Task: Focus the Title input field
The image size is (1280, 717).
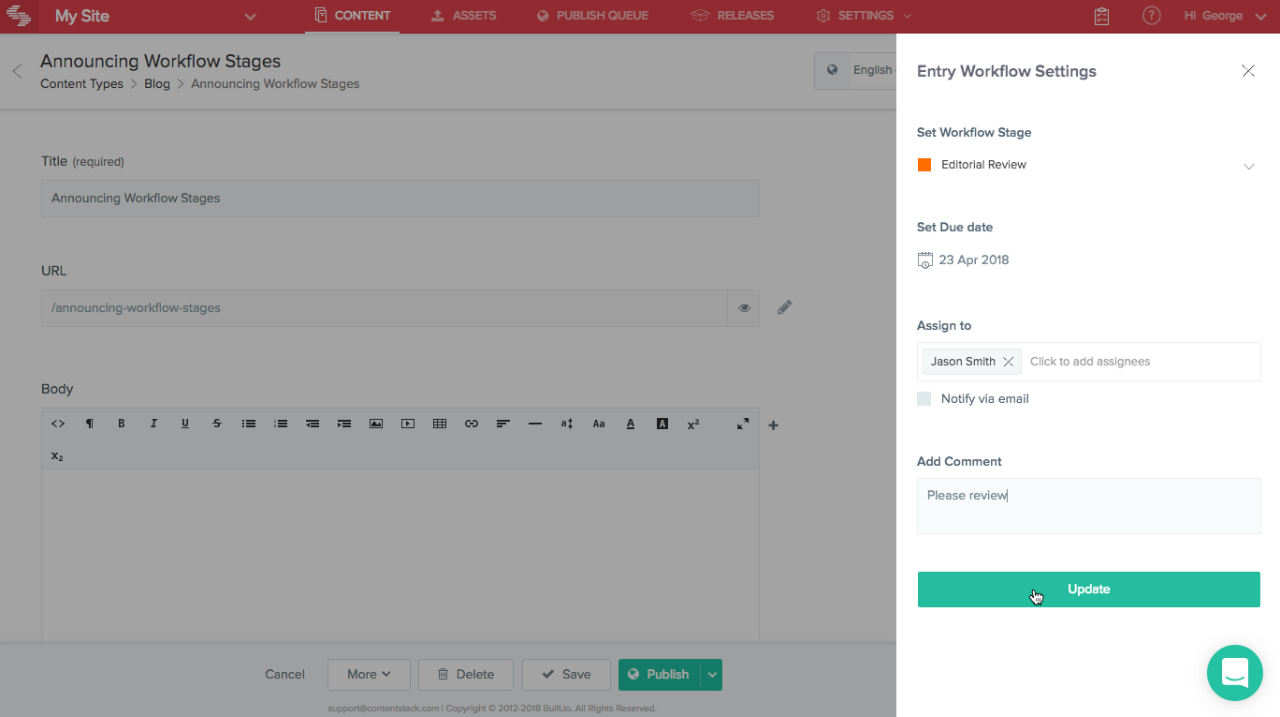Action: (400, 198)
